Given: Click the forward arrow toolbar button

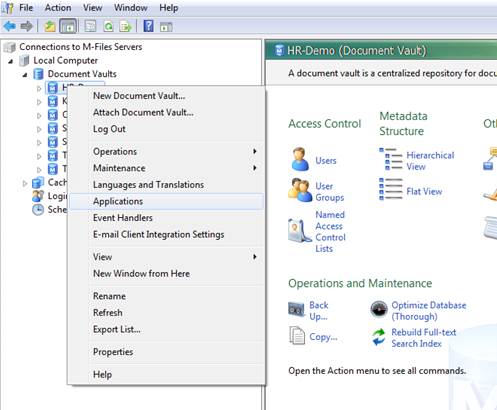Looking at the screenshot, I should point(26,26).
